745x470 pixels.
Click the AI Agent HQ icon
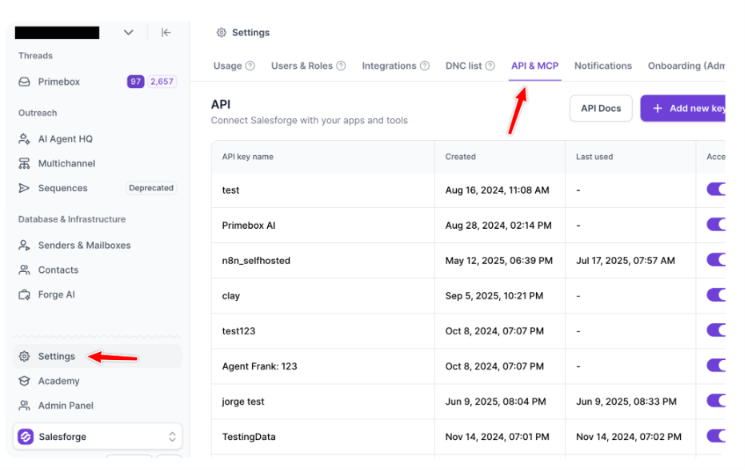click(x=24, y=139)
